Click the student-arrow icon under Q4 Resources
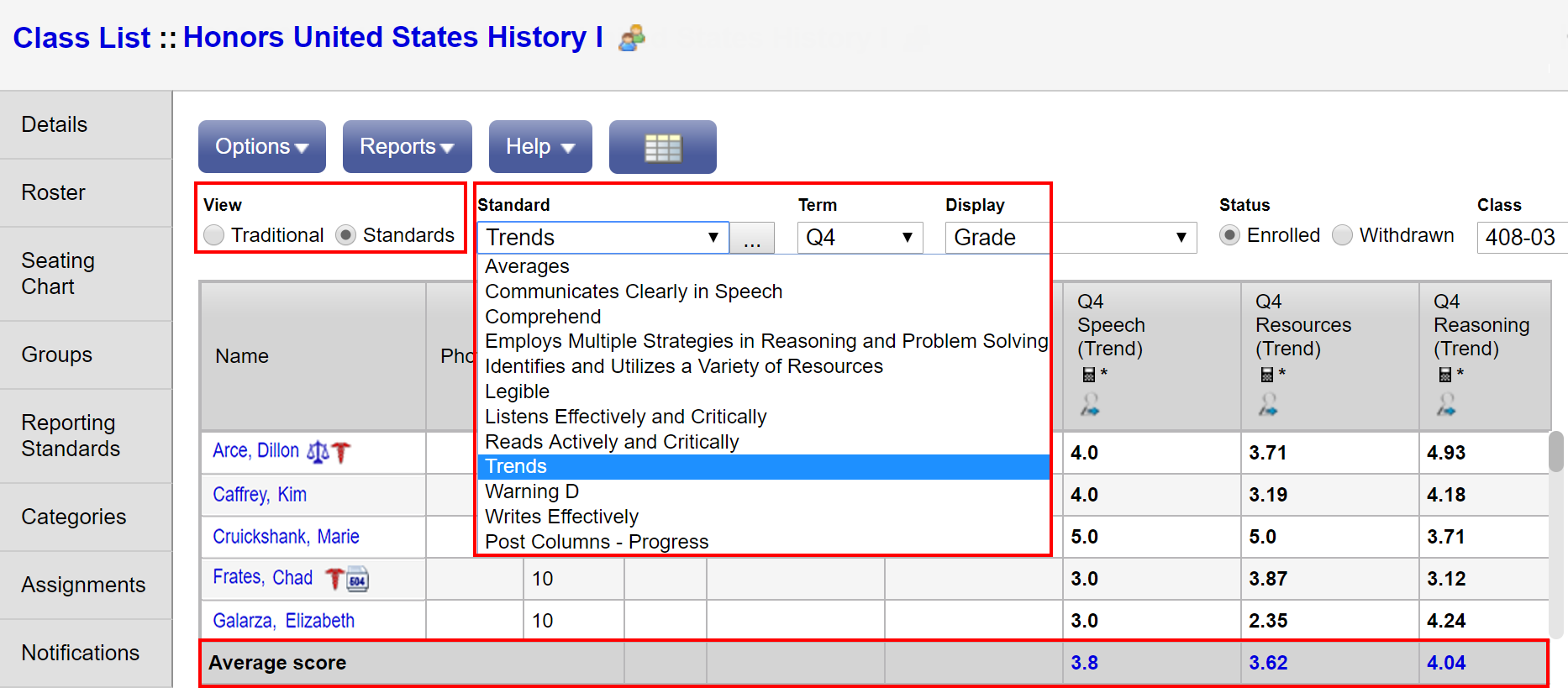 click(1268, 405)
